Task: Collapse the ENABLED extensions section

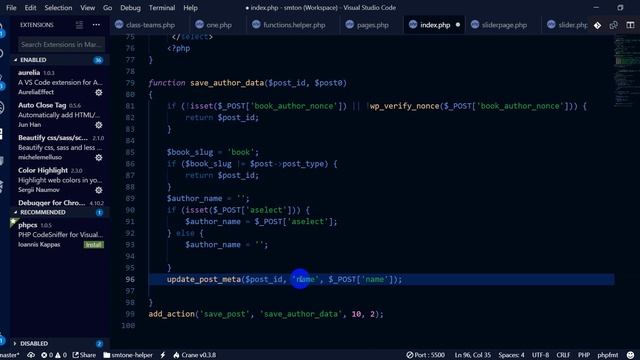Action: pyautogui.click(x=59, y=60)
